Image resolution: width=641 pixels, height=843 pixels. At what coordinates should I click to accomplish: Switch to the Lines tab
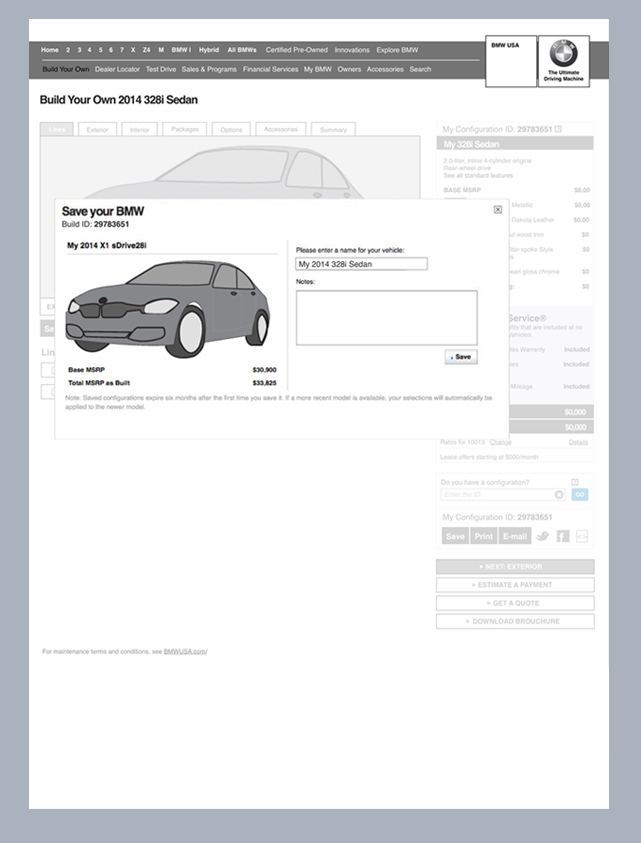[x=56, y=129]
